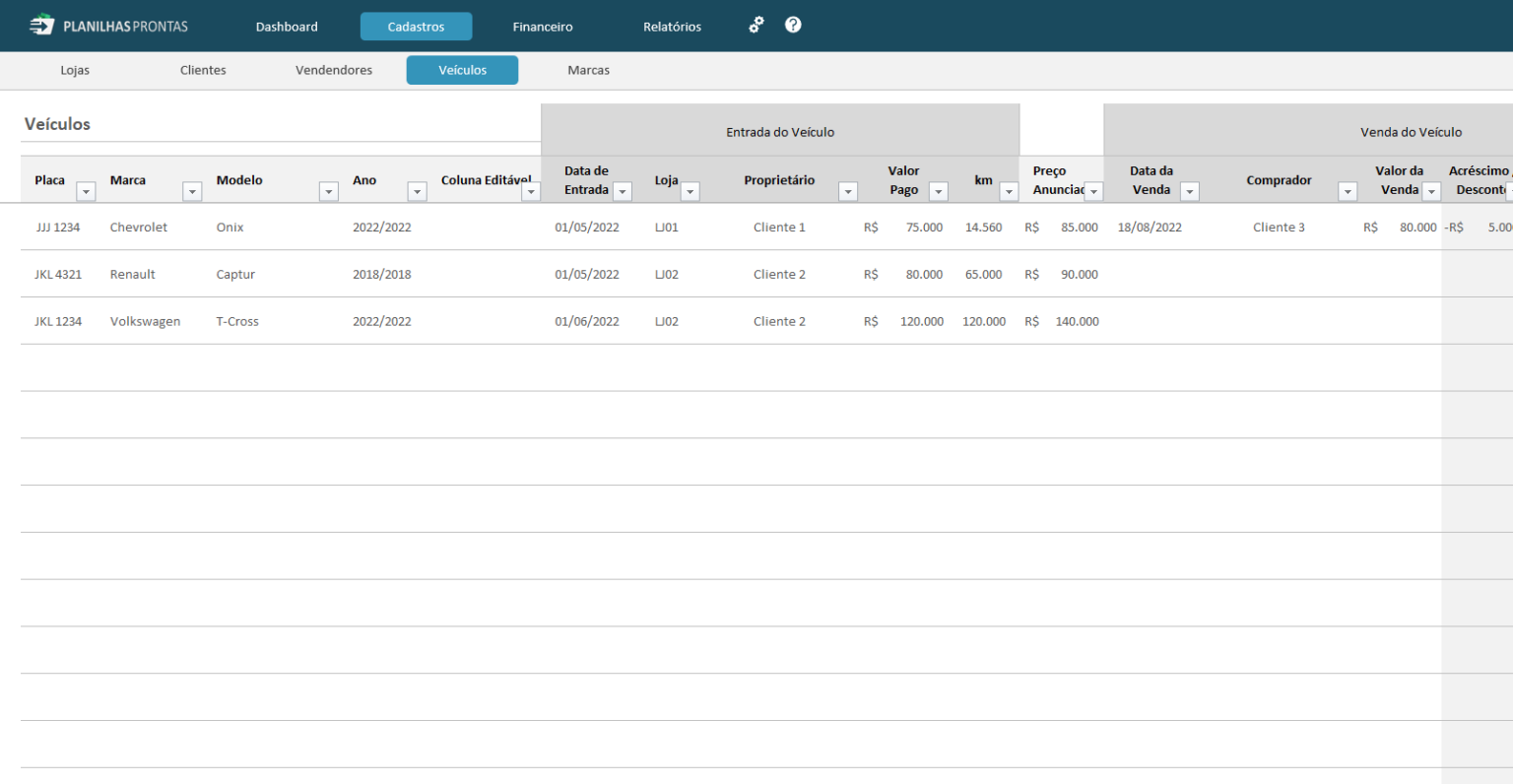The image size is (1513, 784).
Task: Select the 90.000 advertised price cell
Action: pos(1080,275)
